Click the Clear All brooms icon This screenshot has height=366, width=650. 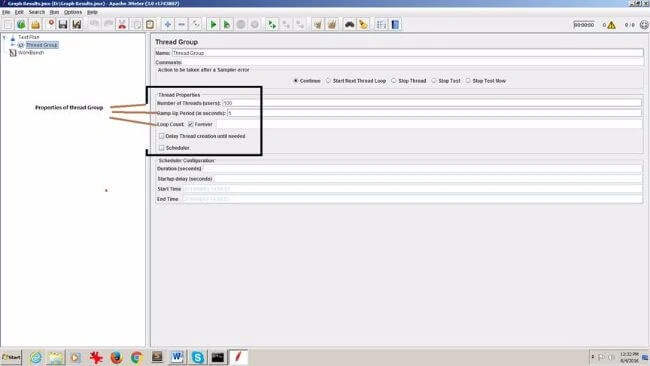point(332,24)
